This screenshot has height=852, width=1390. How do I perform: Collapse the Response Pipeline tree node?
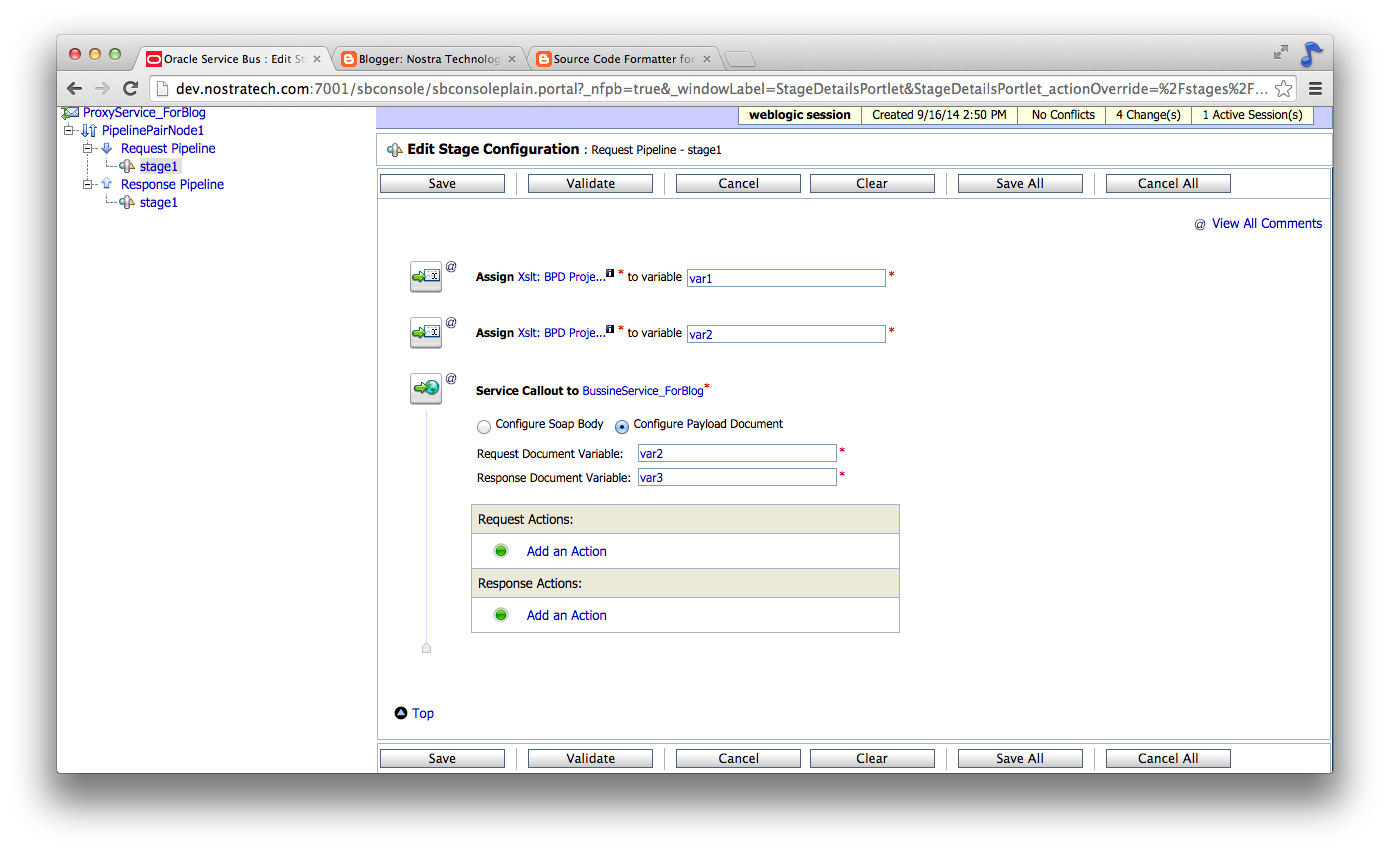(x=88, y=184)
